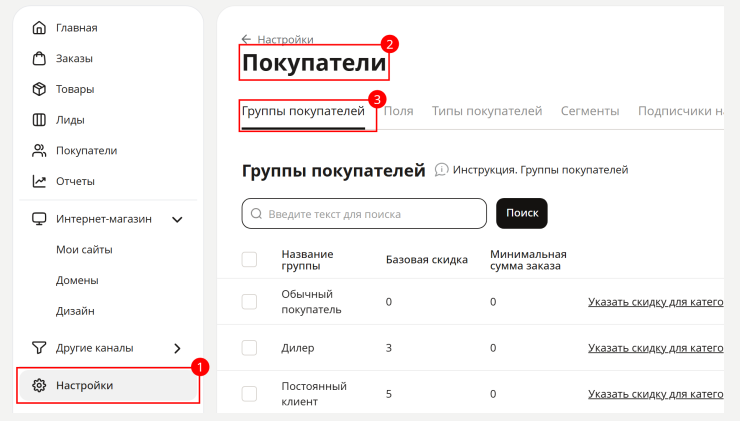Click the Постоянный клиент group name
Viewport: 740px width, 421px height.
pos(314,394)
